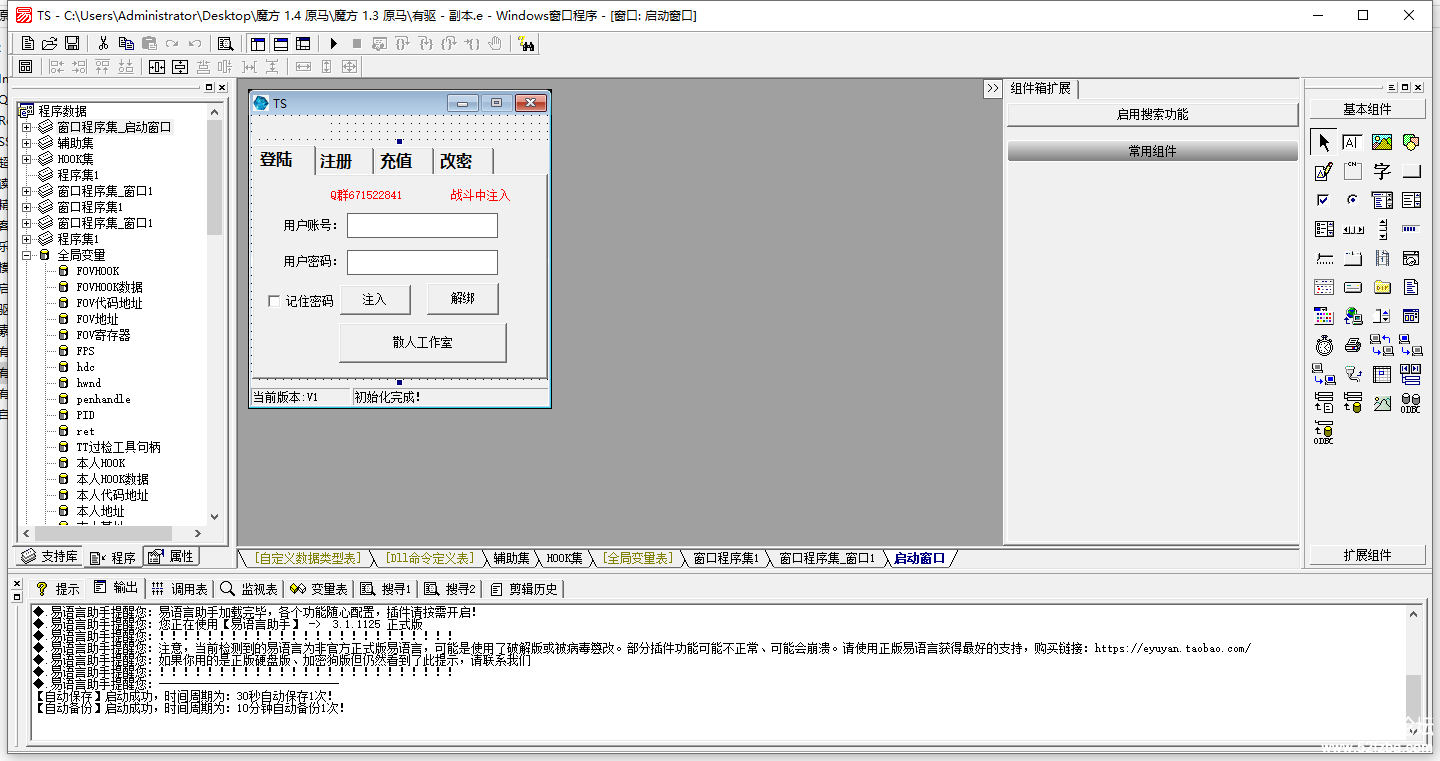This screenshot has height=761, width=1440.
Task: Select the progress bar component icon
Action: tap(1411, 229)
